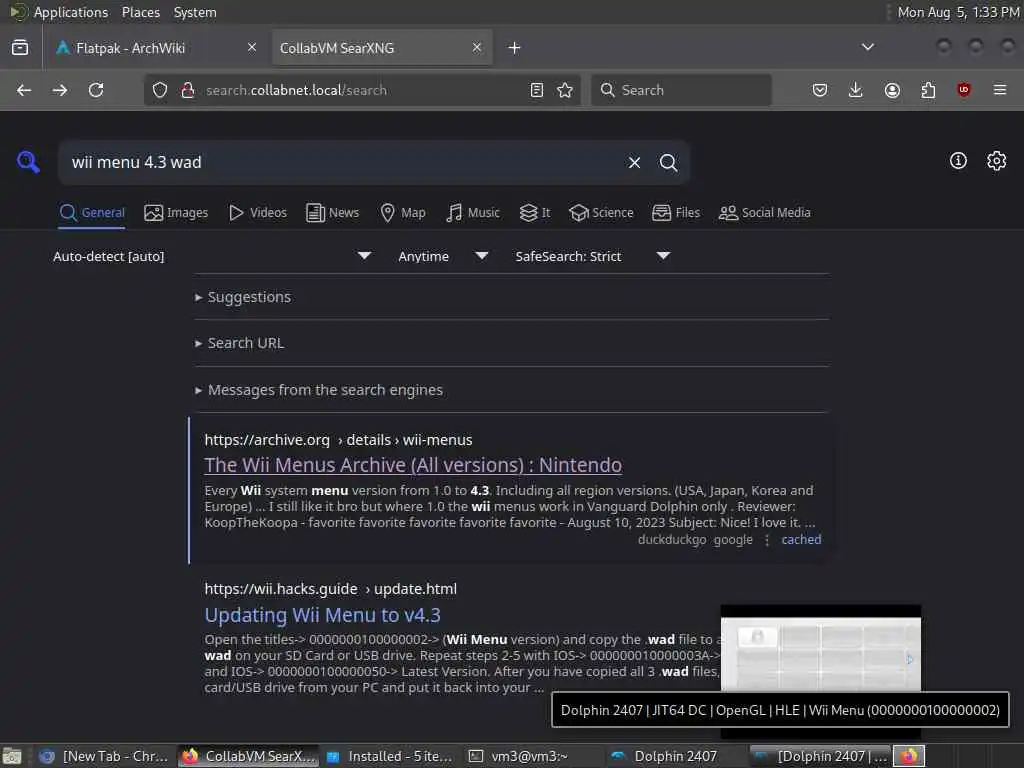This screenshot has width=1024, height=768.
Task: Click the archive.org result URL
Action: pyautogui.click(x=338, y=440)
